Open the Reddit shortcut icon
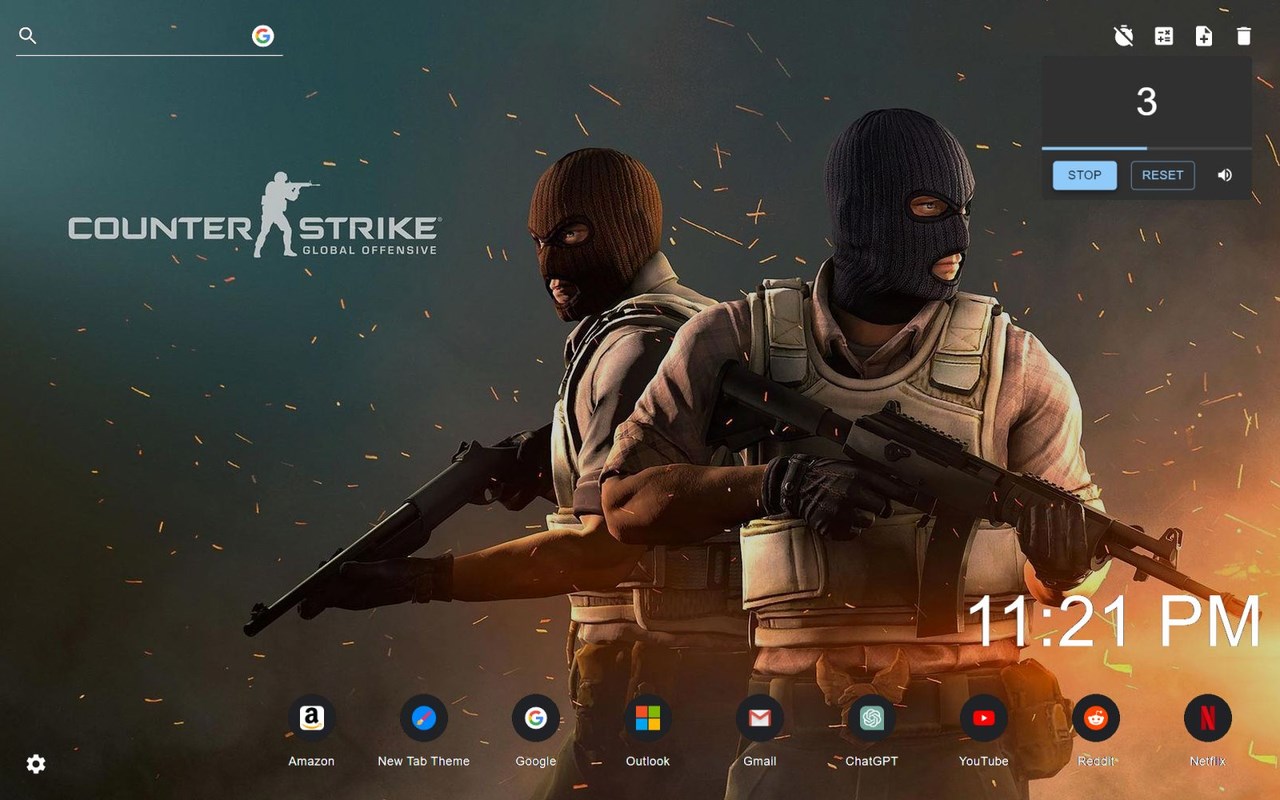This screenshot has width=1280, height=800. [x=1096, y=718]
